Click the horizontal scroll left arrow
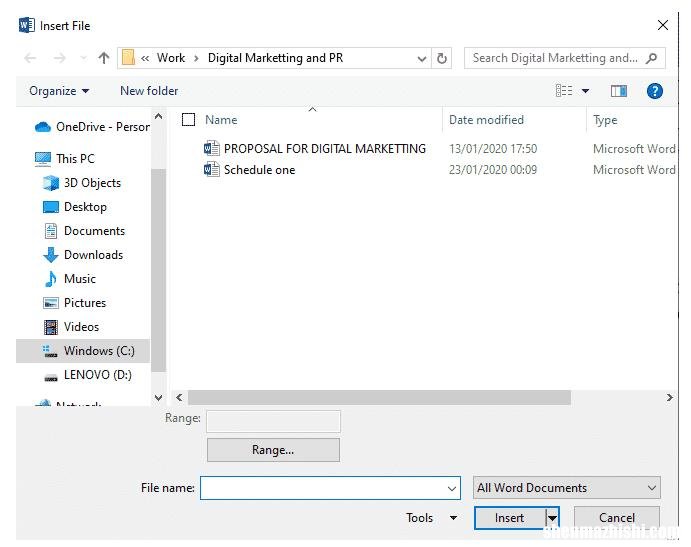The image size is (691, 547). click(179, 398)
